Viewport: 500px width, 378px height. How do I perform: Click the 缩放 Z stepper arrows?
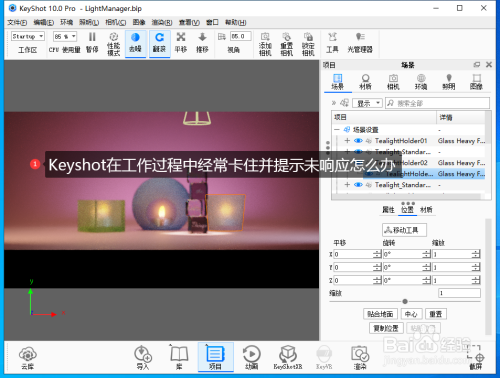coord(476,280)
